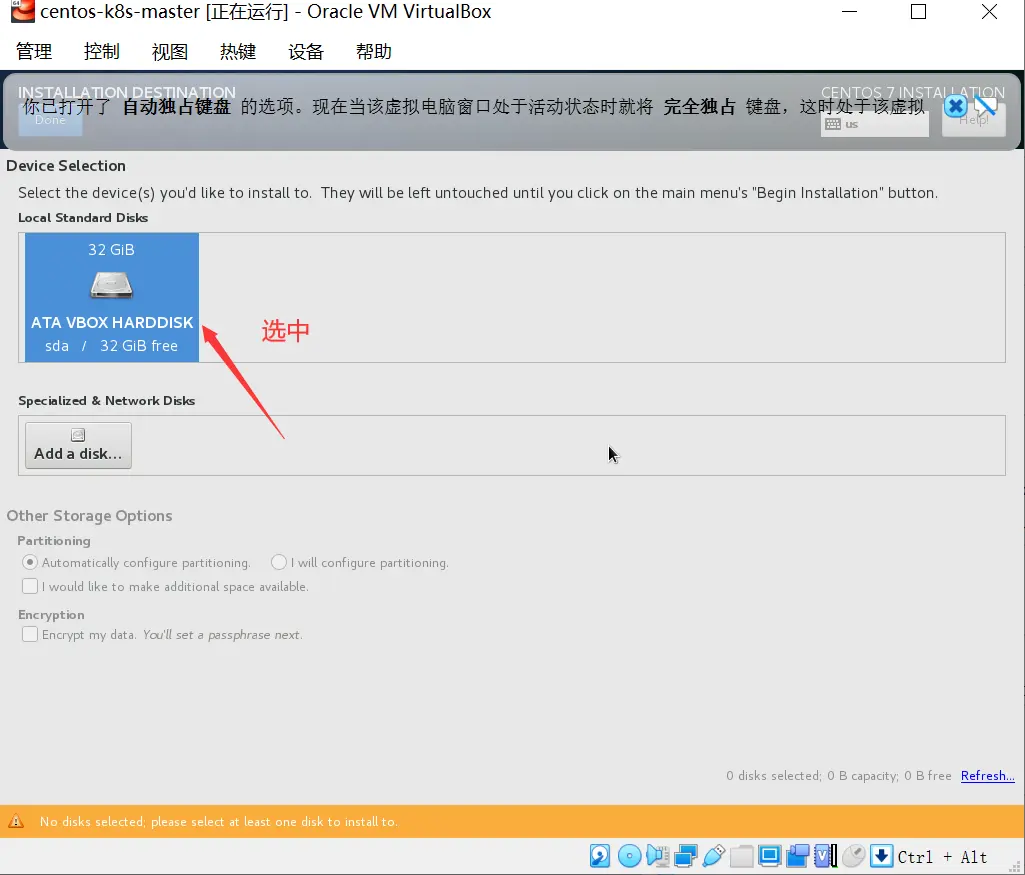This screenshot has height=875, width=1025.
Task: Open the 热键 menu
Action: (x=238, y=51)
